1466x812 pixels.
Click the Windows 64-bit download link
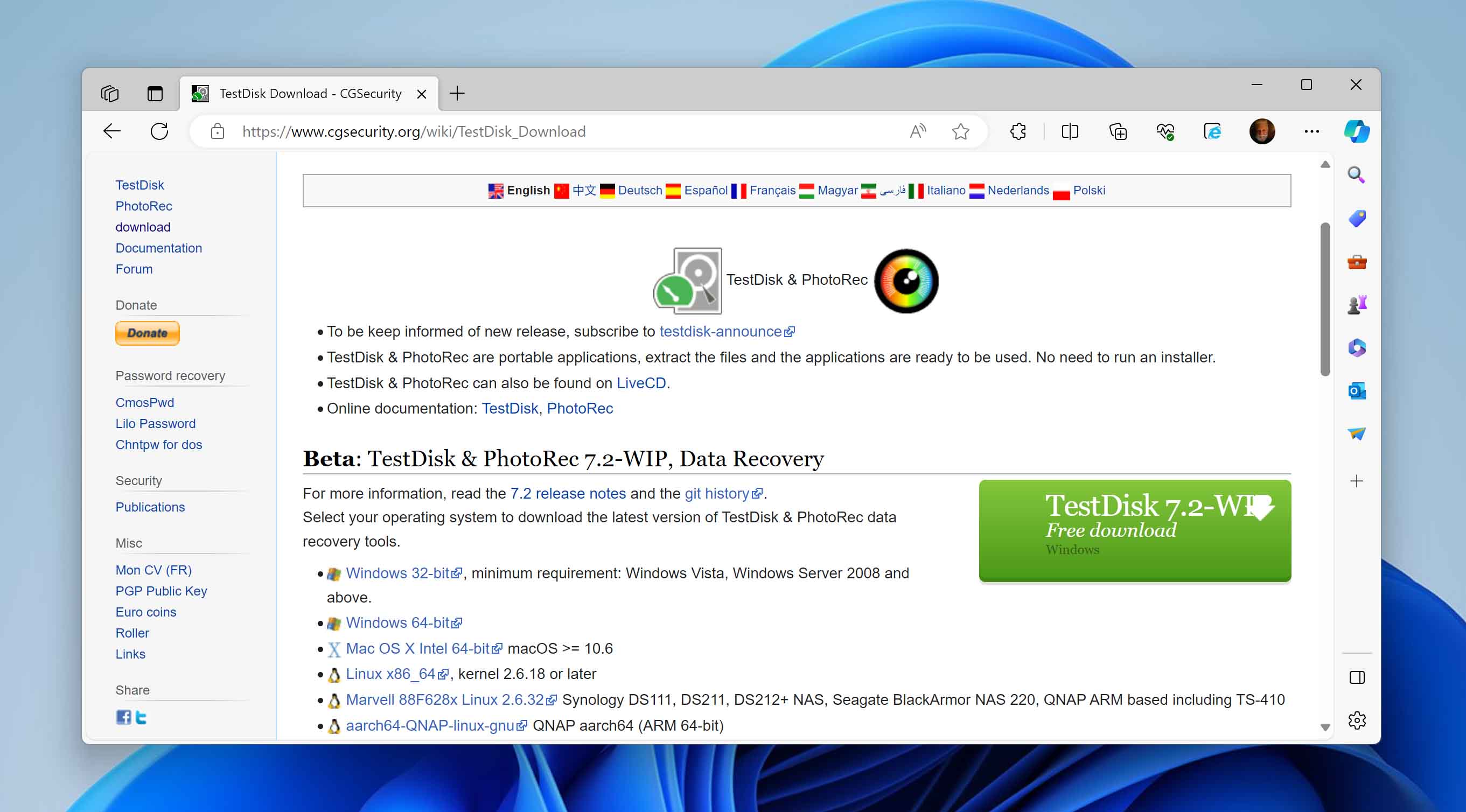pos(398,622)
